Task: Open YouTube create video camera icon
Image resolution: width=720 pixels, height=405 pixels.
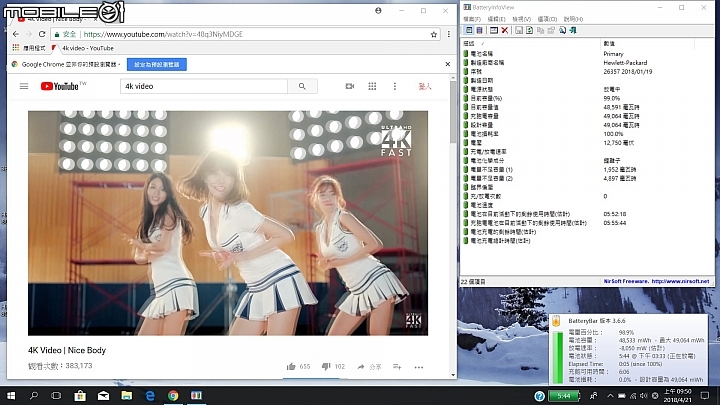Action: click(x=350, y=86)
